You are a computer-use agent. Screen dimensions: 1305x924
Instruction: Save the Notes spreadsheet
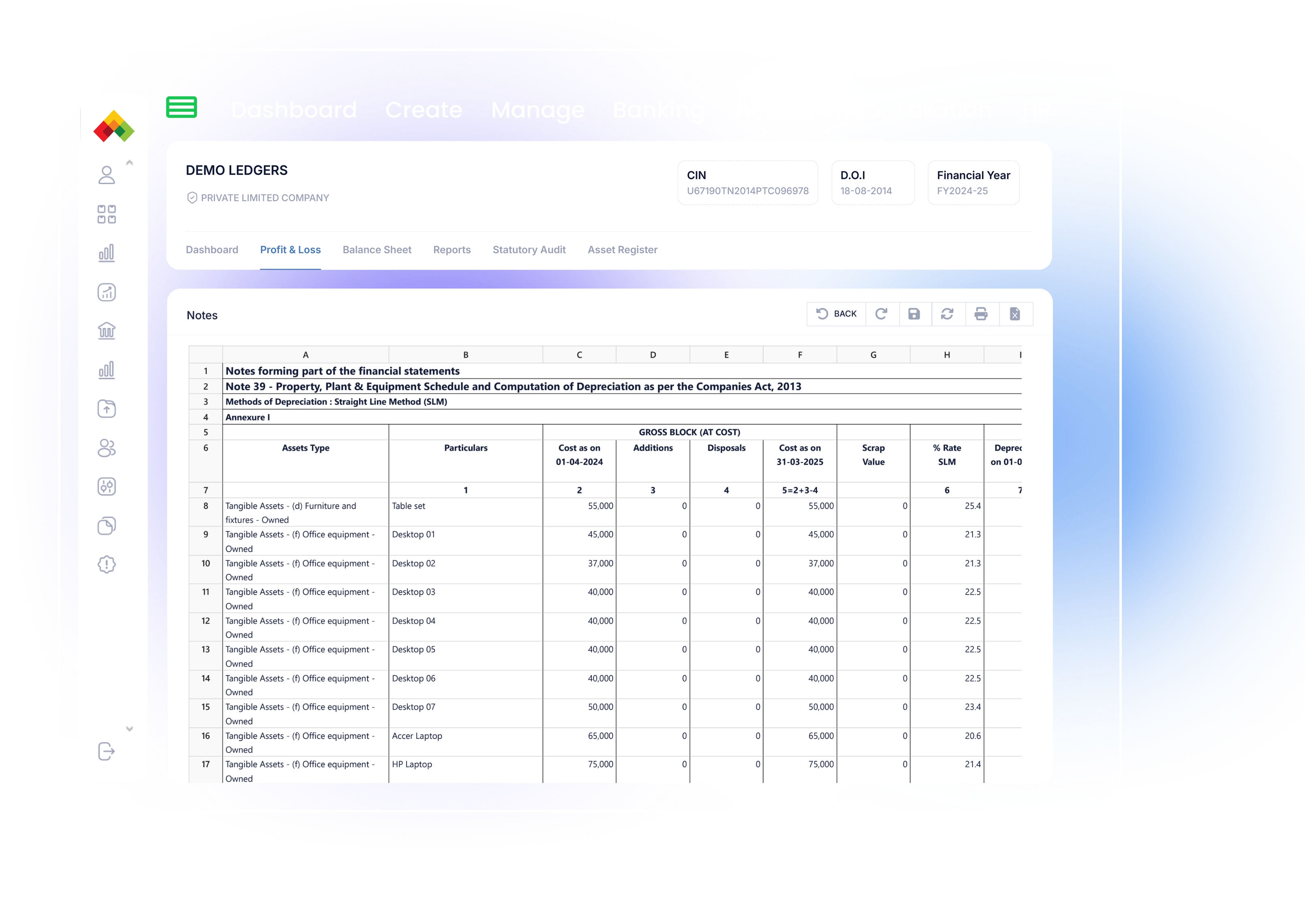[x=915, y=314]
